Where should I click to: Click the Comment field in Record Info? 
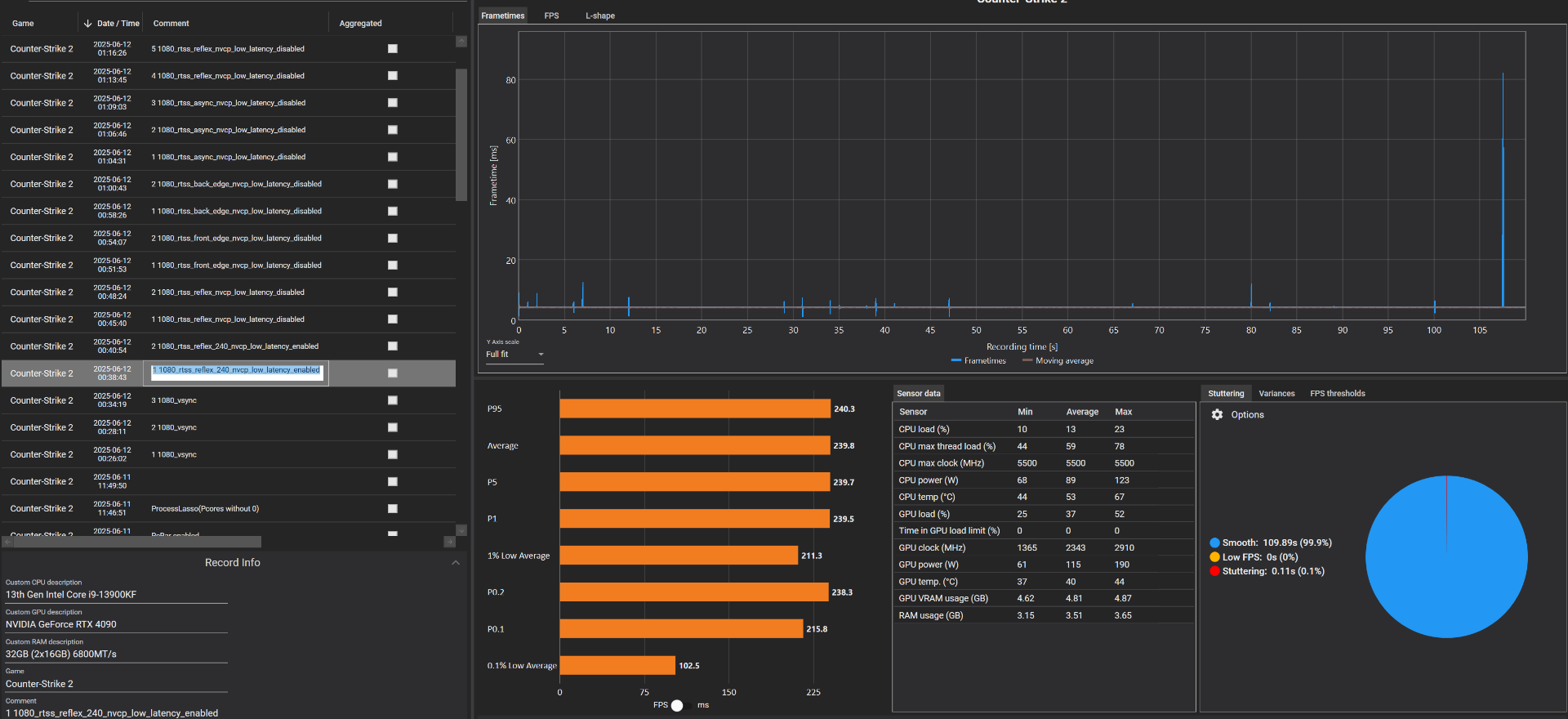pyautogui.click(x=116, y=713)
